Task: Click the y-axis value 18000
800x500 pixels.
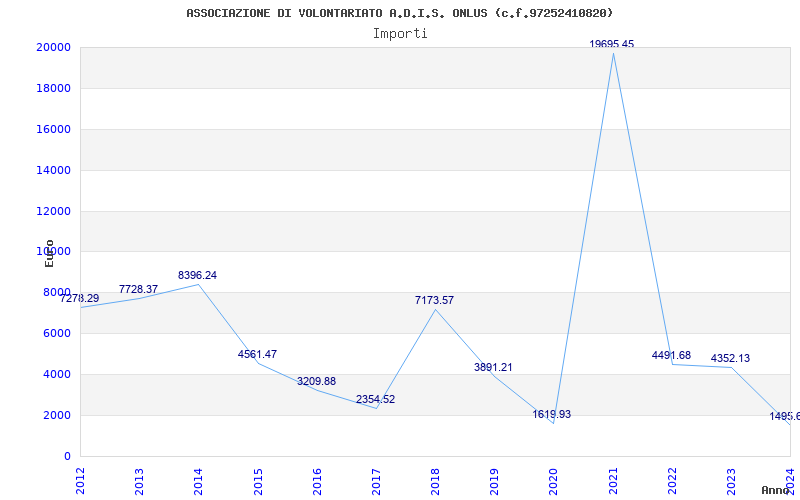Action: click(53, 88)
